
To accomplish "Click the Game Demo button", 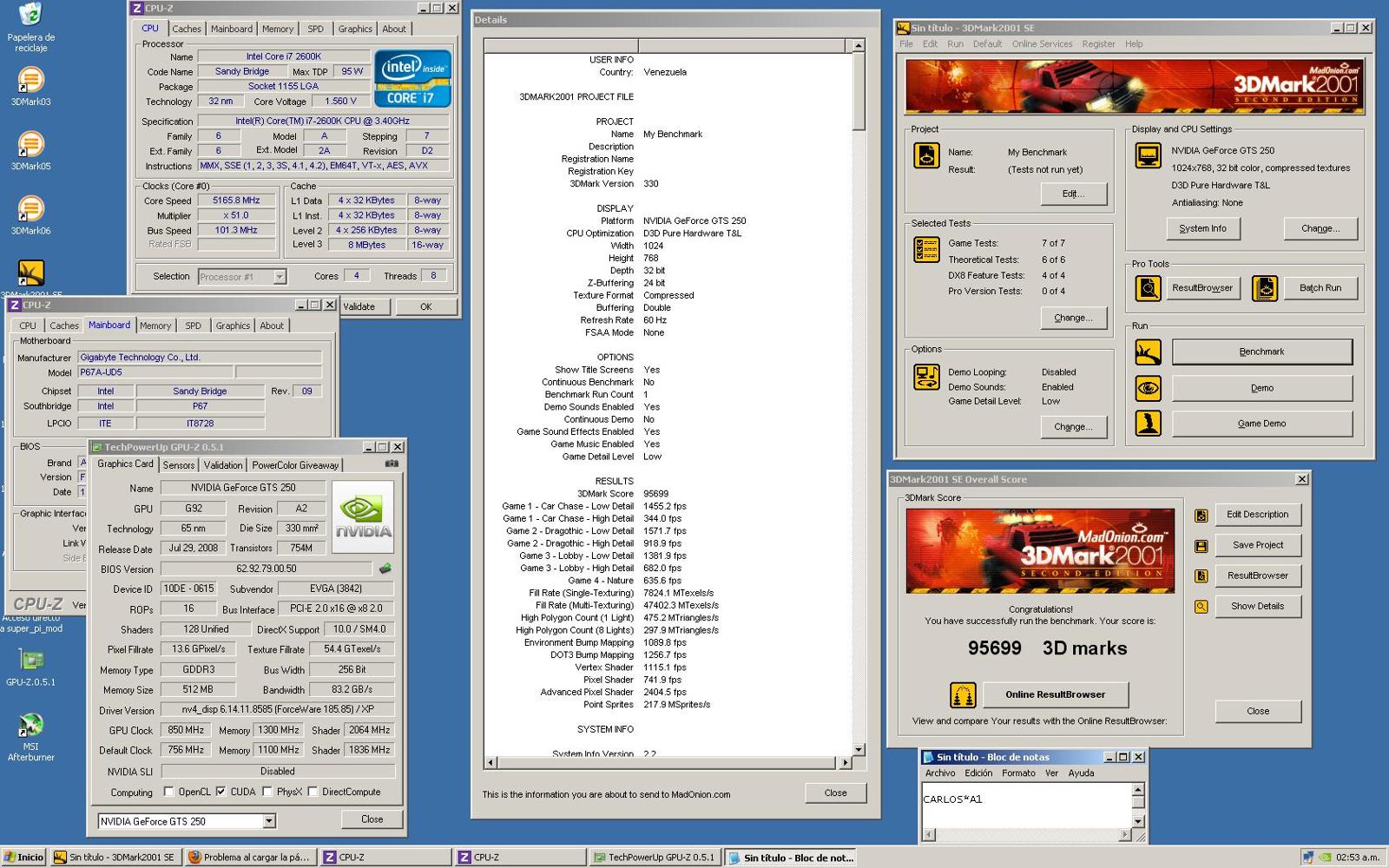I will (x=1262, y=424).
